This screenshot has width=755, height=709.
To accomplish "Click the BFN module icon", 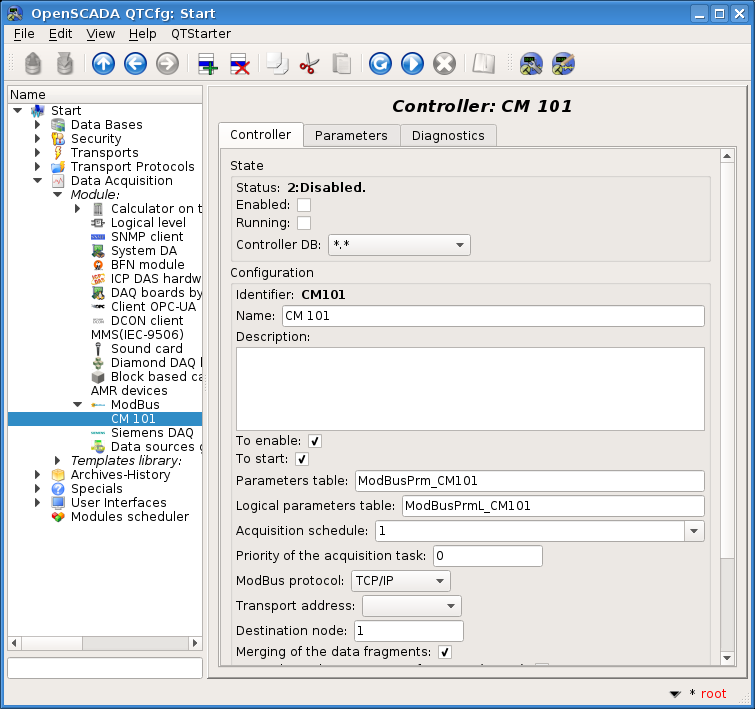I will coord(98,265).
